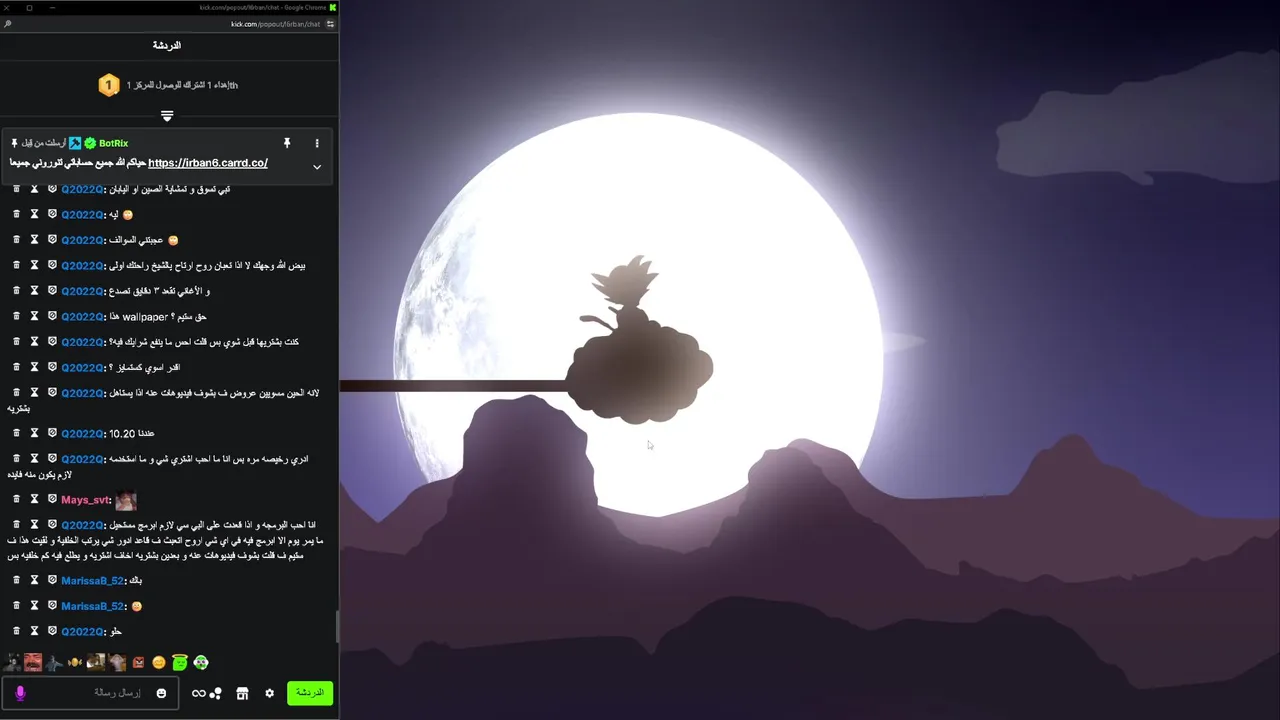Delete the Q2022Q message containing 'wallpaper'

(16, 316)
